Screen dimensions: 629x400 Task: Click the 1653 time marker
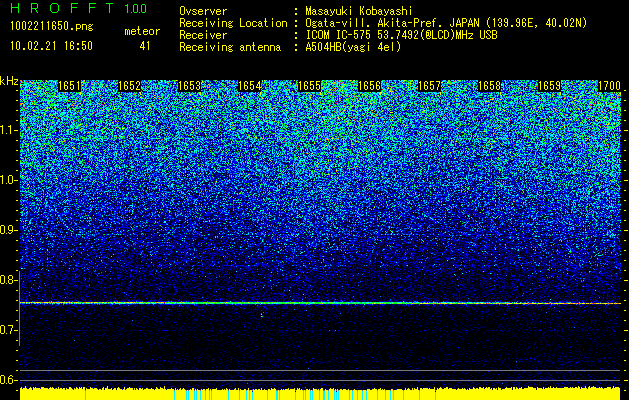point(189,86)
